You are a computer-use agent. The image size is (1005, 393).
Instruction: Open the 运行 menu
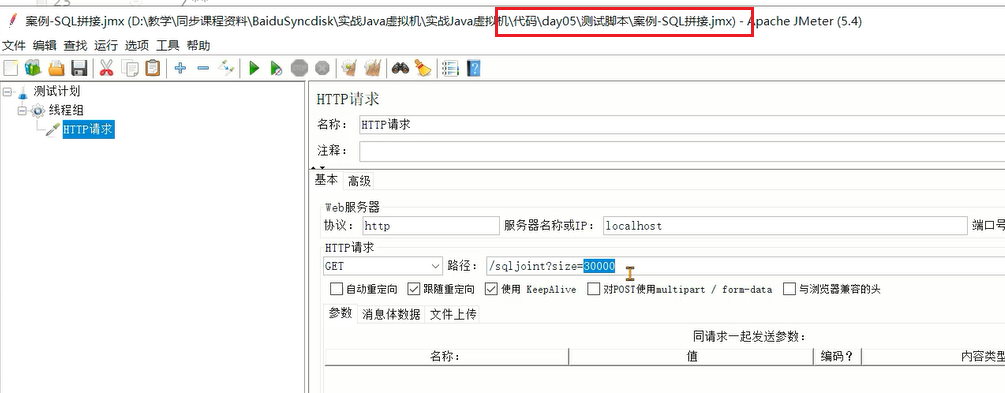(106, 46)
